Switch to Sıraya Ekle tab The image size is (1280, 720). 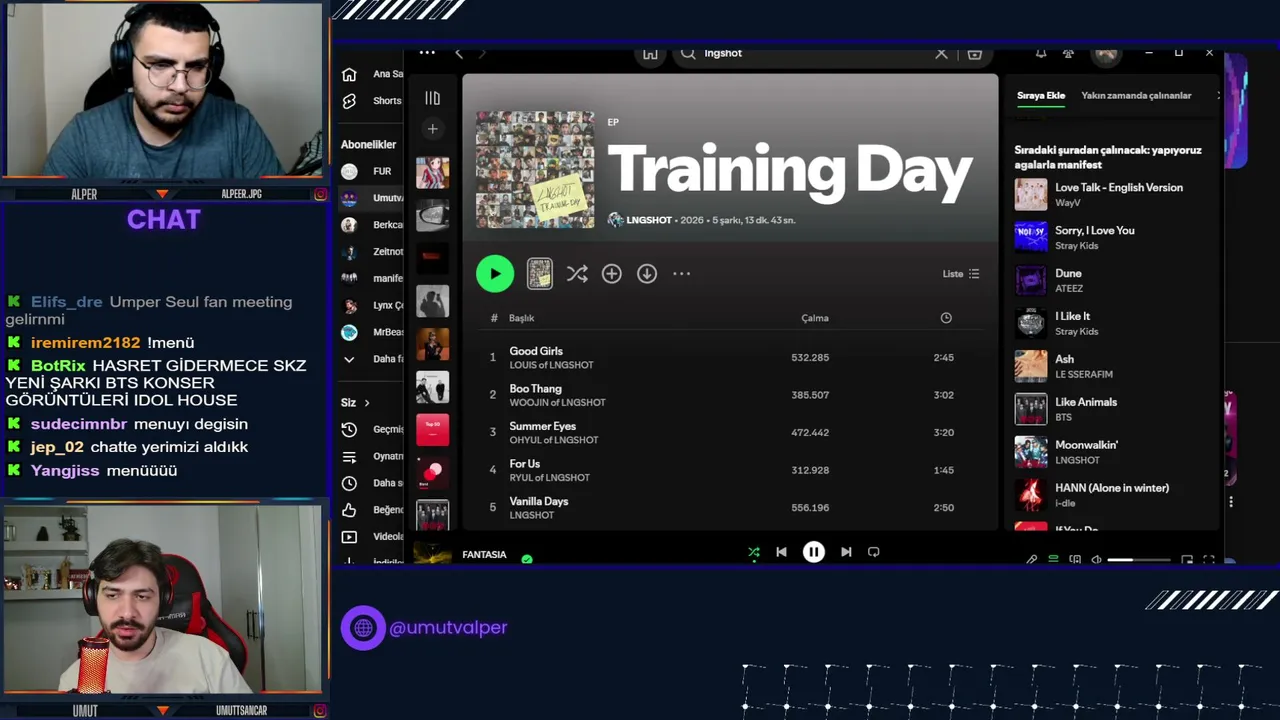[x=1041, y=95]
